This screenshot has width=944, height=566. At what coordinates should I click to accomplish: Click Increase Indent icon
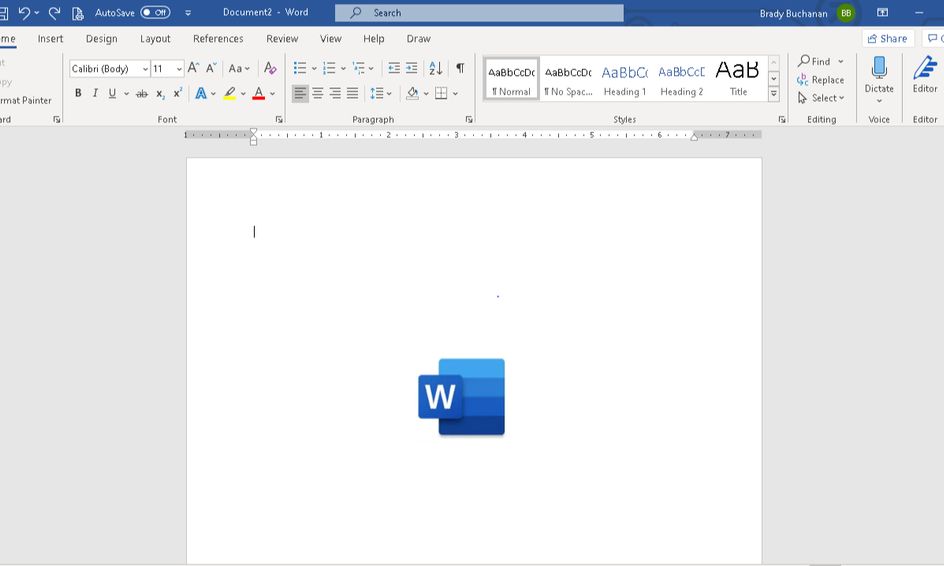[x=412, y=68]
